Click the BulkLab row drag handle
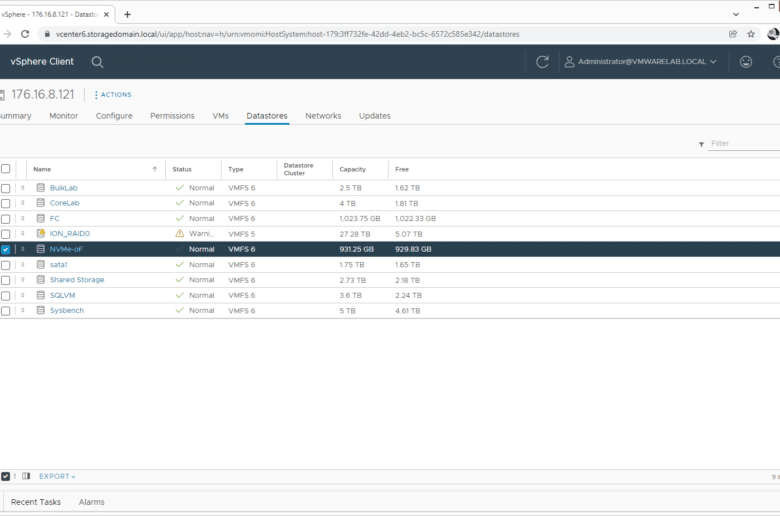The image size is (780, 516). 22,188
